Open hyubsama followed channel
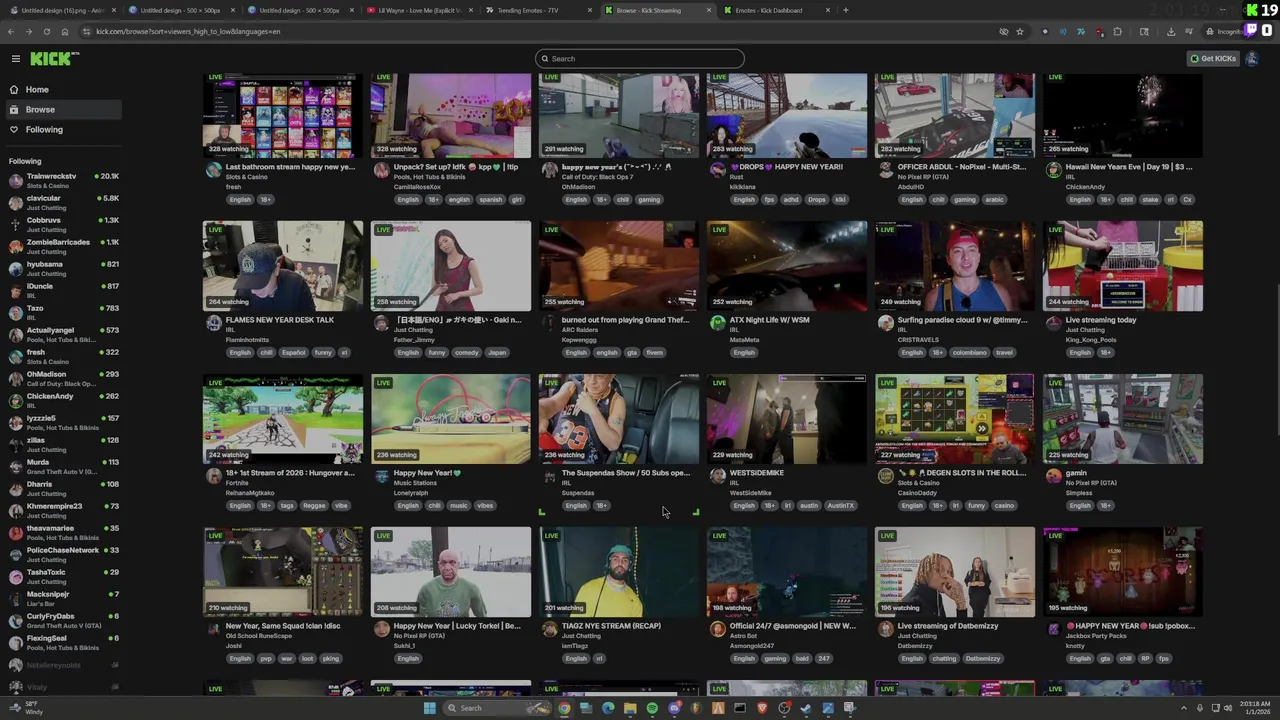Image resolution: width=1280 pixels, height=720 pixels. click(62, 268)
